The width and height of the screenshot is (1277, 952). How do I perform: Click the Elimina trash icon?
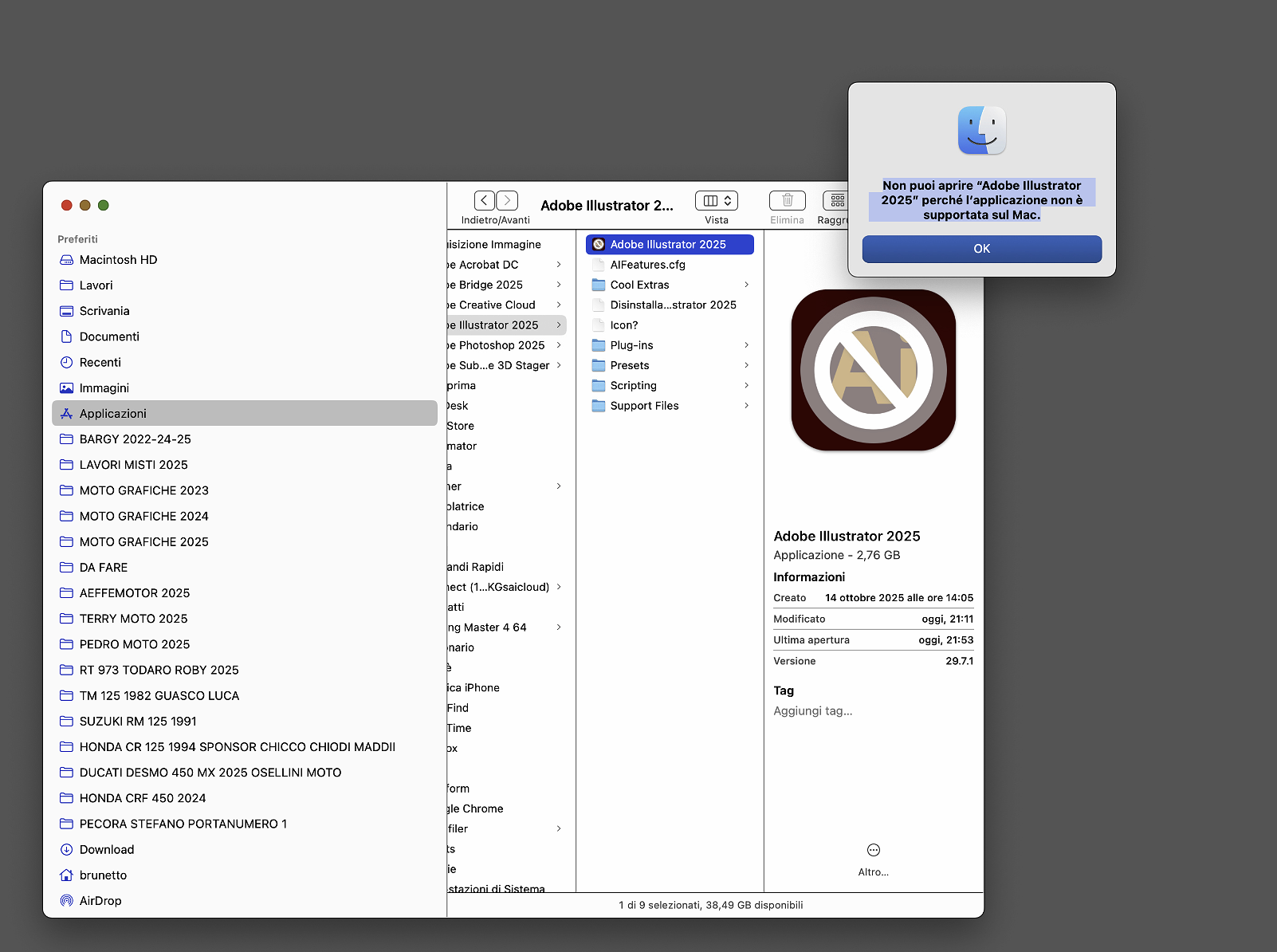[x=787, y=201]
